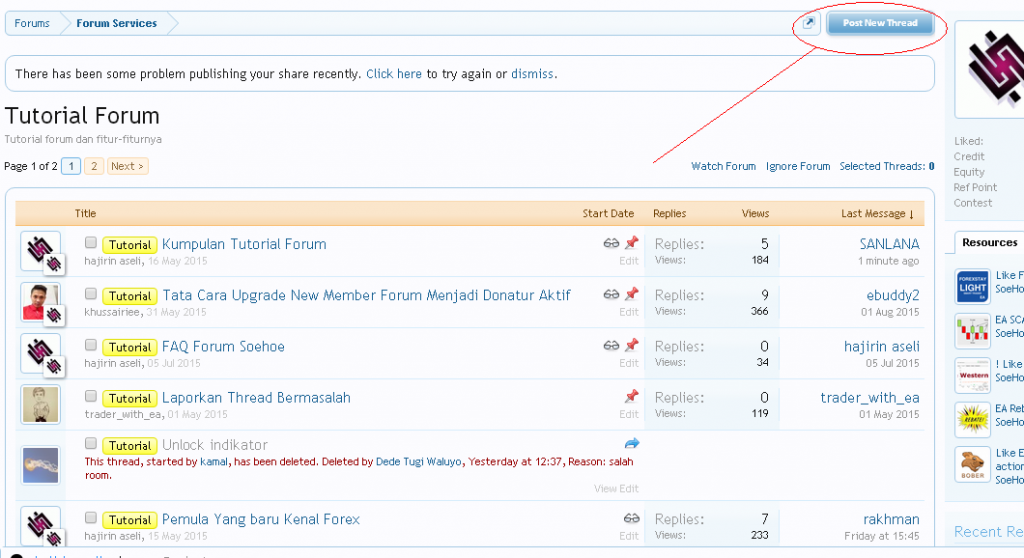Image resolution: width=1024 pixels, height=558 pixels.
Task: Select the FAQ Forum Soehoe thread checkbox
Action: (x=91, y=346)
